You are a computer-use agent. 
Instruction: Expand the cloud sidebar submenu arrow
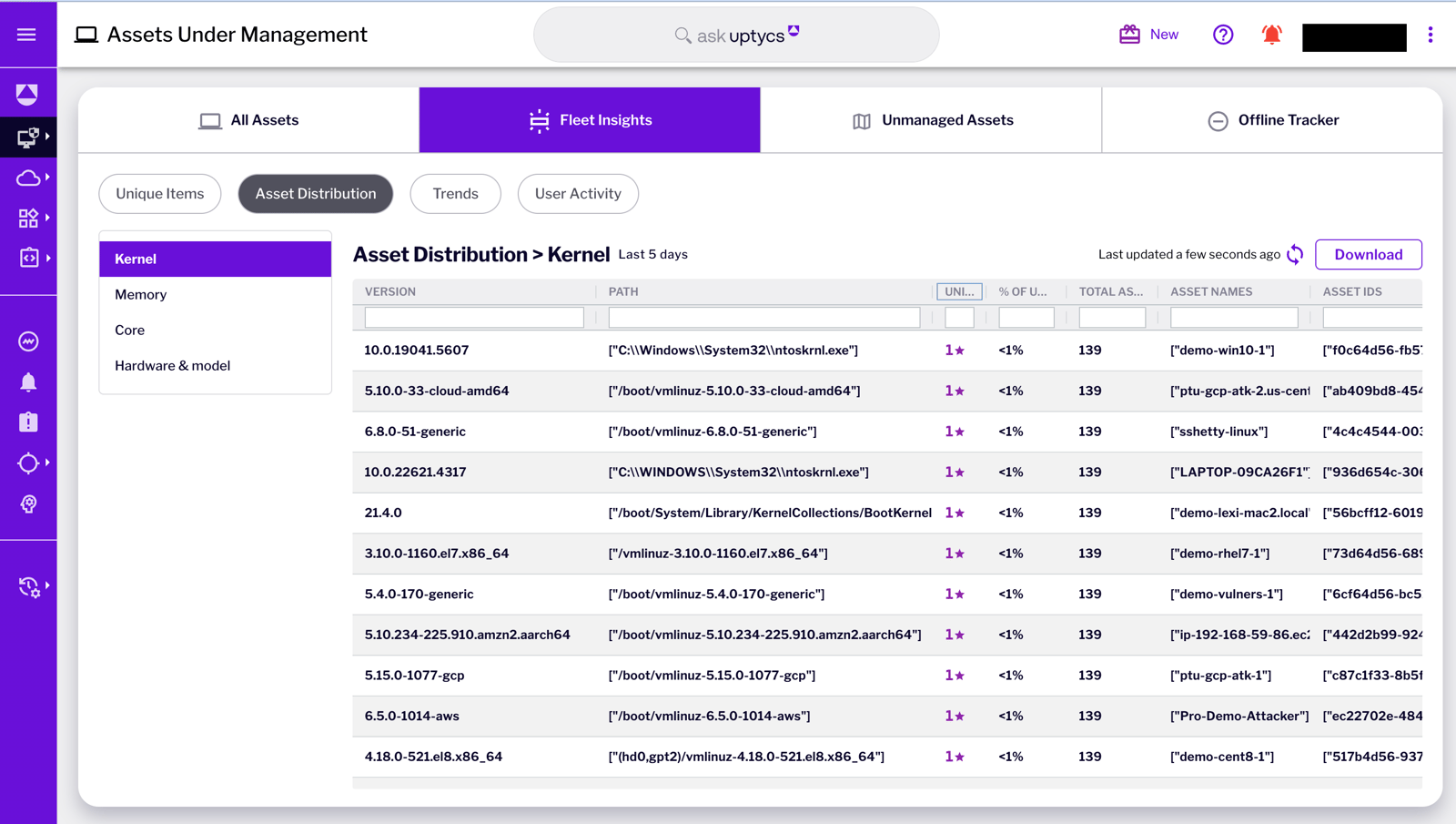pyautogui.click(x=47, y=177)
